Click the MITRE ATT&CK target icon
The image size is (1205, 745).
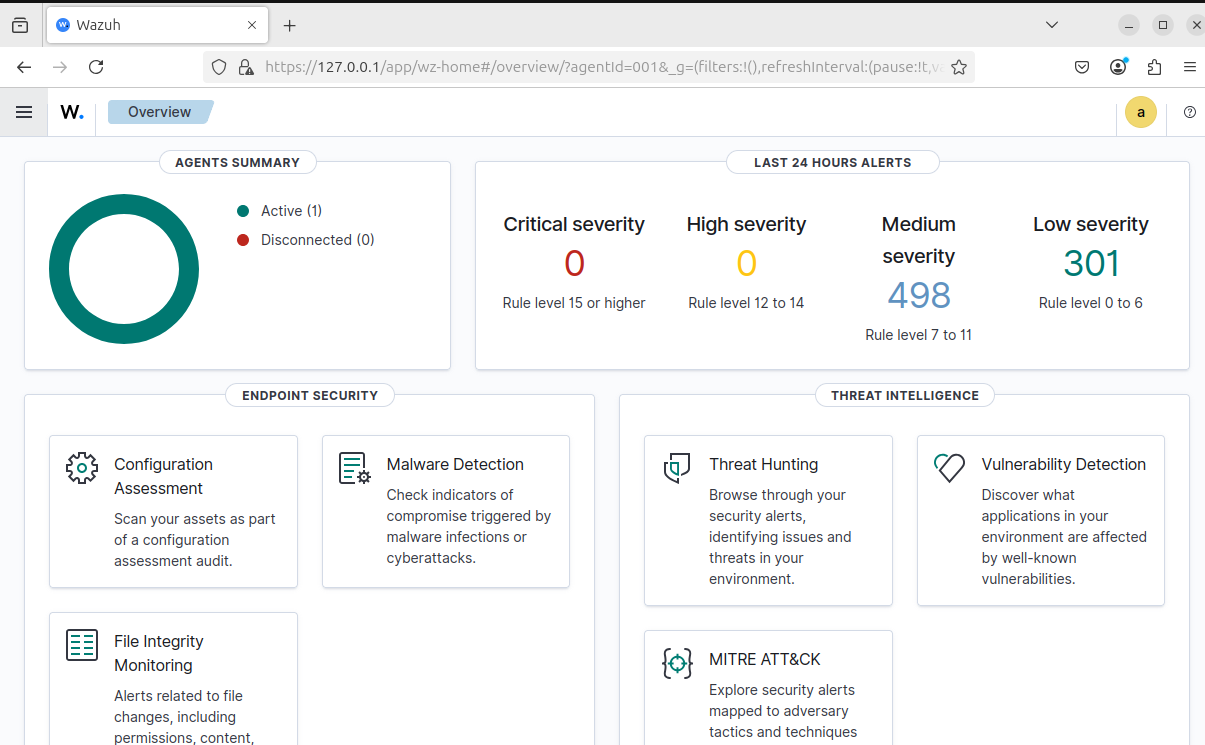[x=677, y=663]
